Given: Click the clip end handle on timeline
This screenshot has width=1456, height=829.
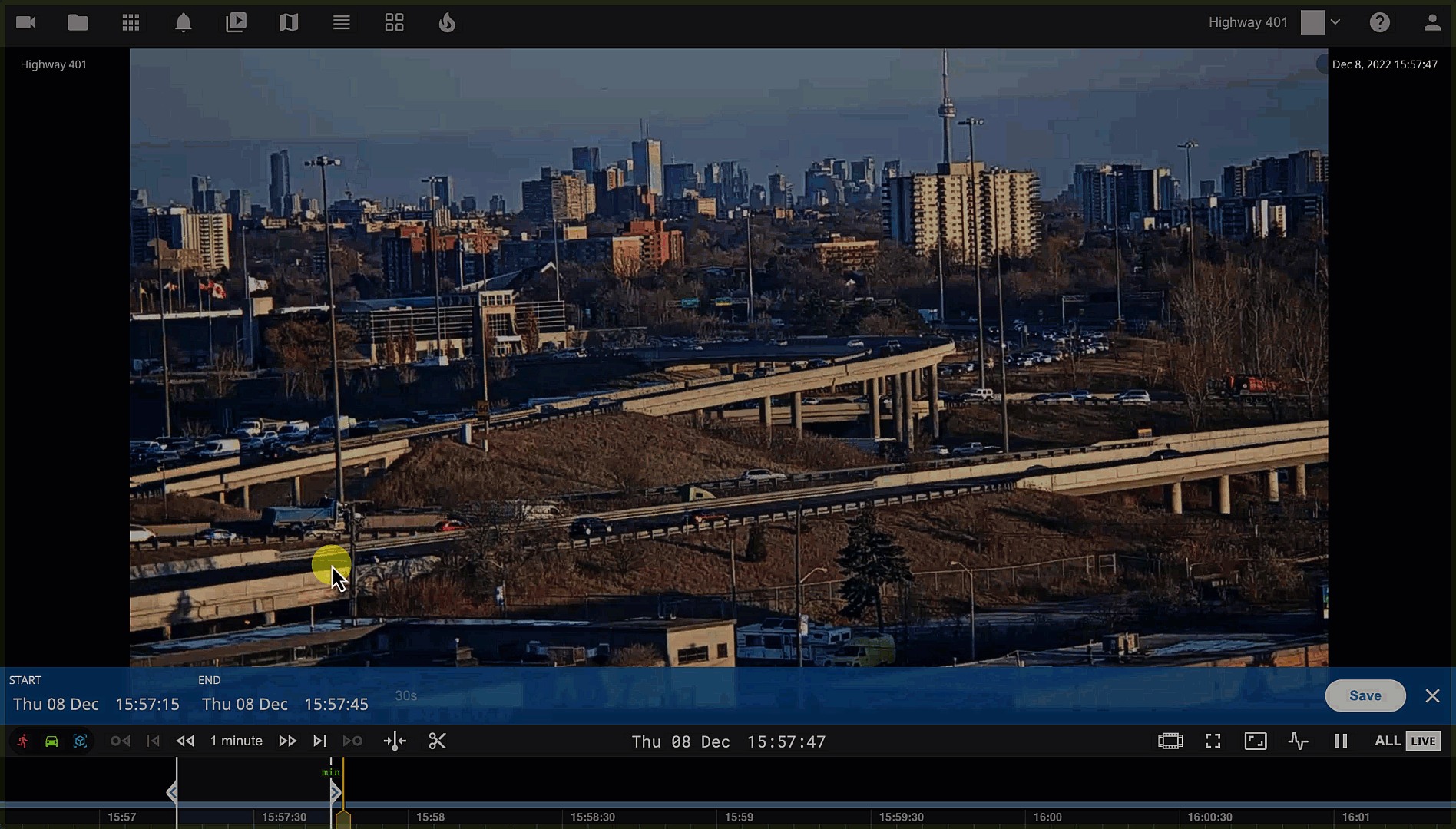Looking at the screenshot, I should tap(336, 792).
